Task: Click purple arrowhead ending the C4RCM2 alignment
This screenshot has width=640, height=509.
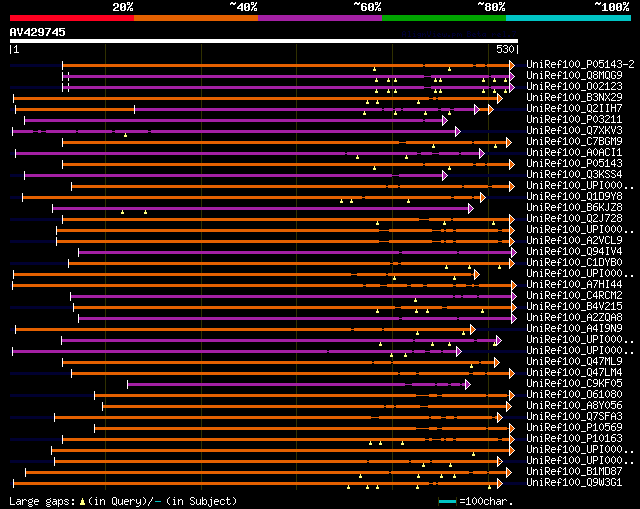Action: [x=514, y=296]
